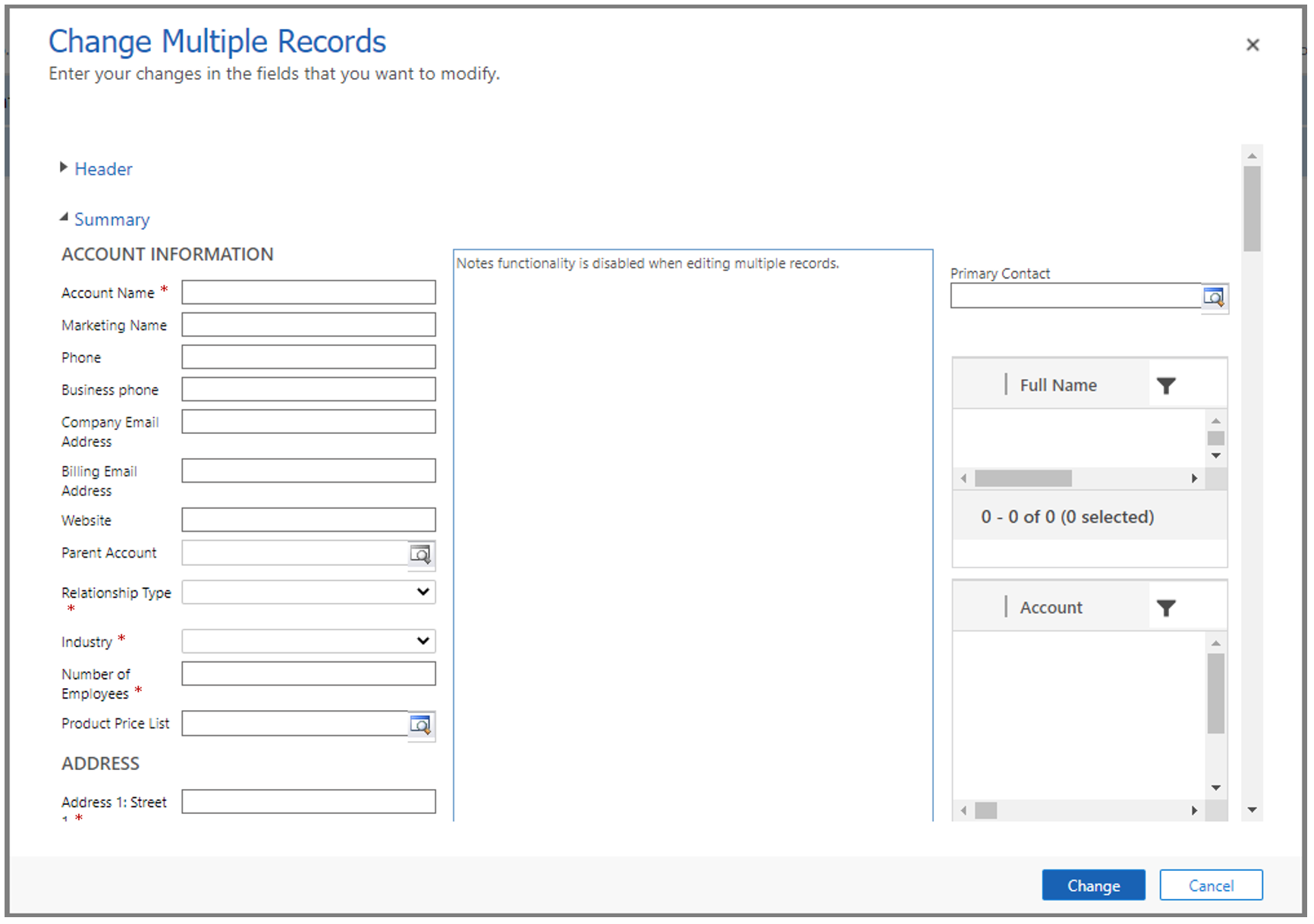Viewport: 1314px width, 924px height.
Task: Click left arrow of Account grid horizontal scrollbar
Action: coord(963,811)
